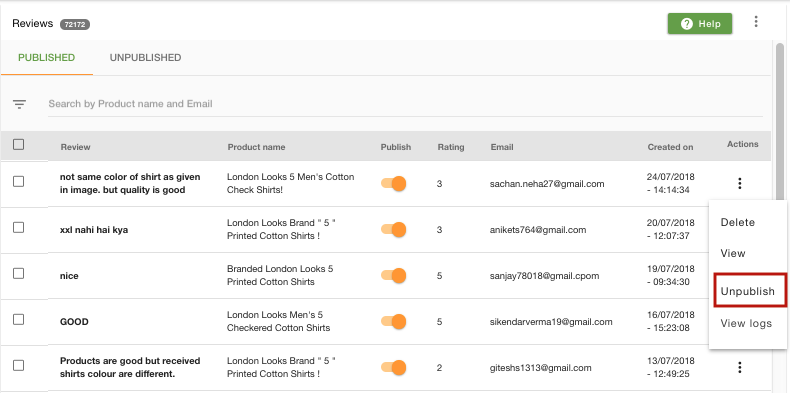Click review text 'not same color of shirt'

coord(130,183)
